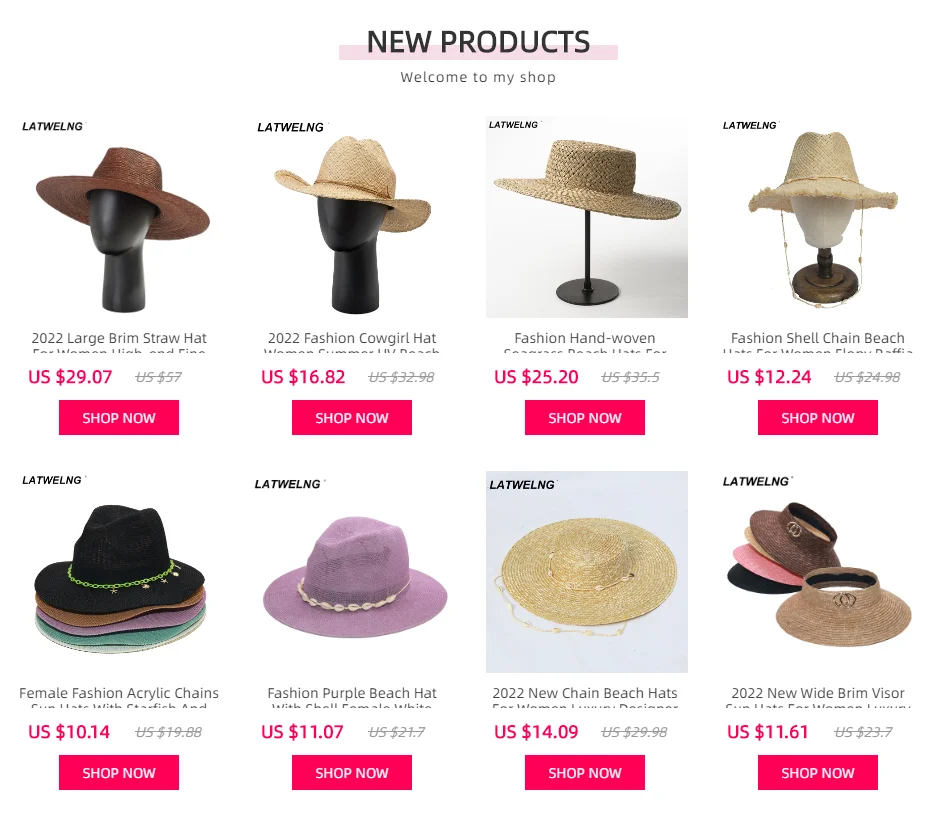944x828 pixels.
Task: Click SHOP NOW under the $29.07 hat
Action: 119,417
